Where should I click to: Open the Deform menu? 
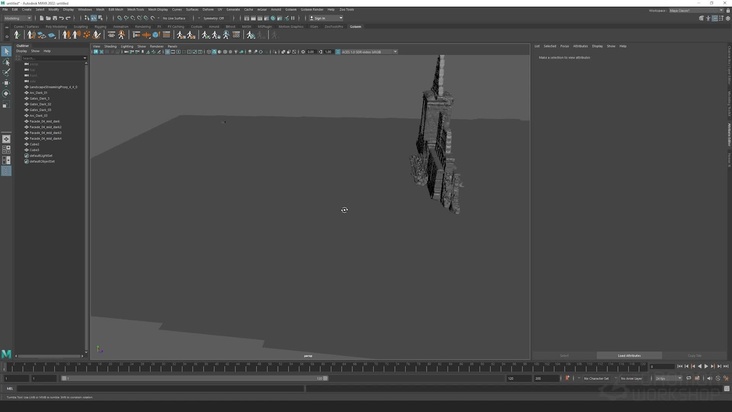208,9
